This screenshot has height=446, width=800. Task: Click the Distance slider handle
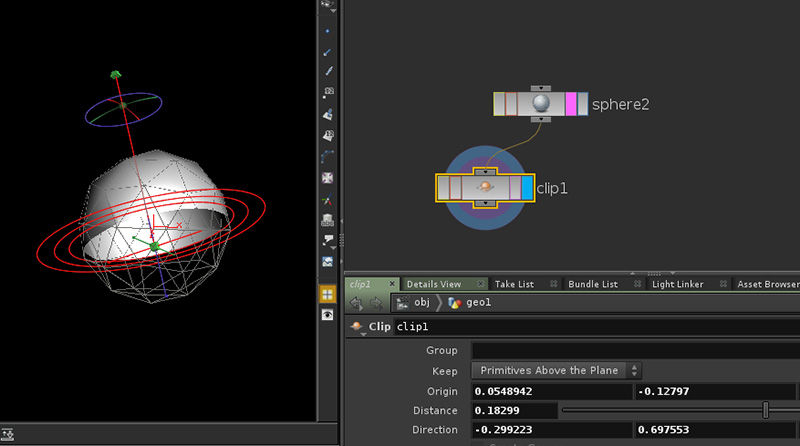coord(766,410)
